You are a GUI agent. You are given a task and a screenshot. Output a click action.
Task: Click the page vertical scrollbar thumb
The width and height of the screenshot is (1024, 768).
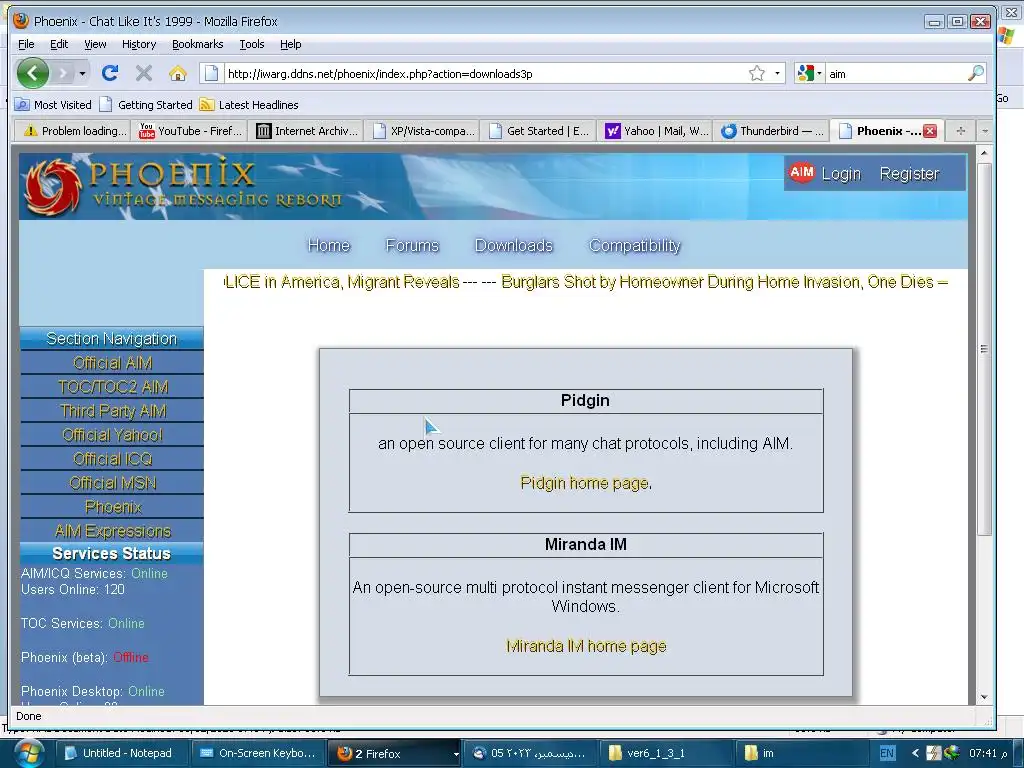(984, 349)
